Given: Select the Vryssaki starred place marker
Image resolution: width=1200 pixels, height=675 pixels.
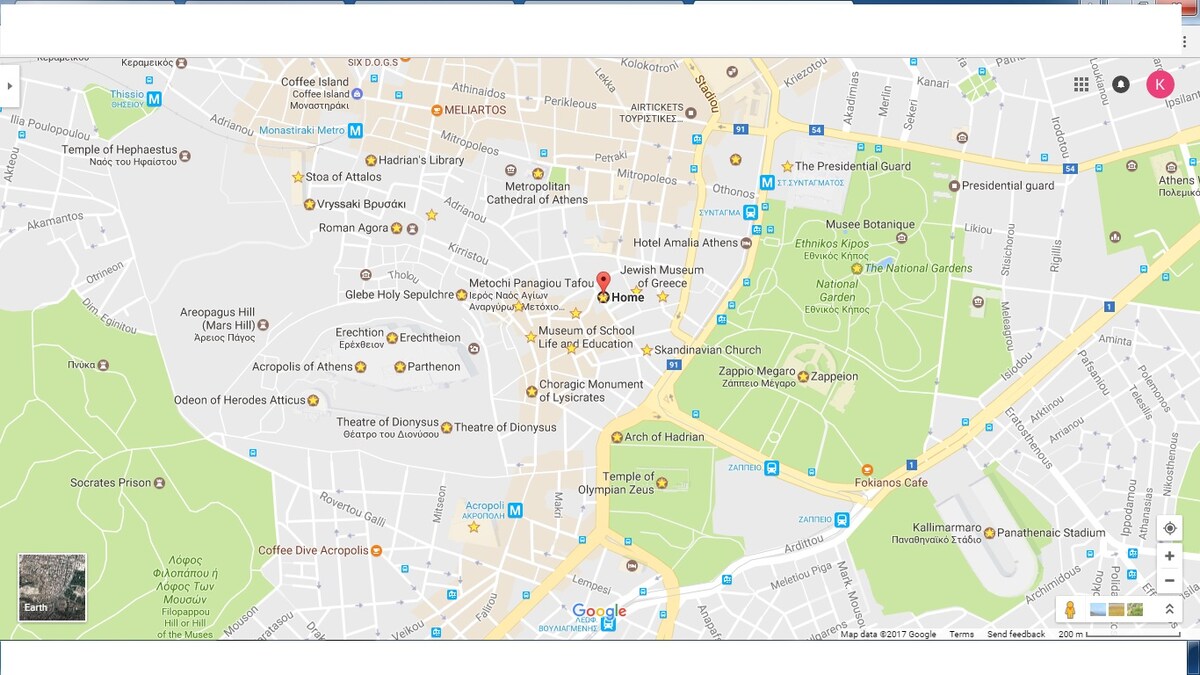Looking at the screenshot, I should (309, 204).
